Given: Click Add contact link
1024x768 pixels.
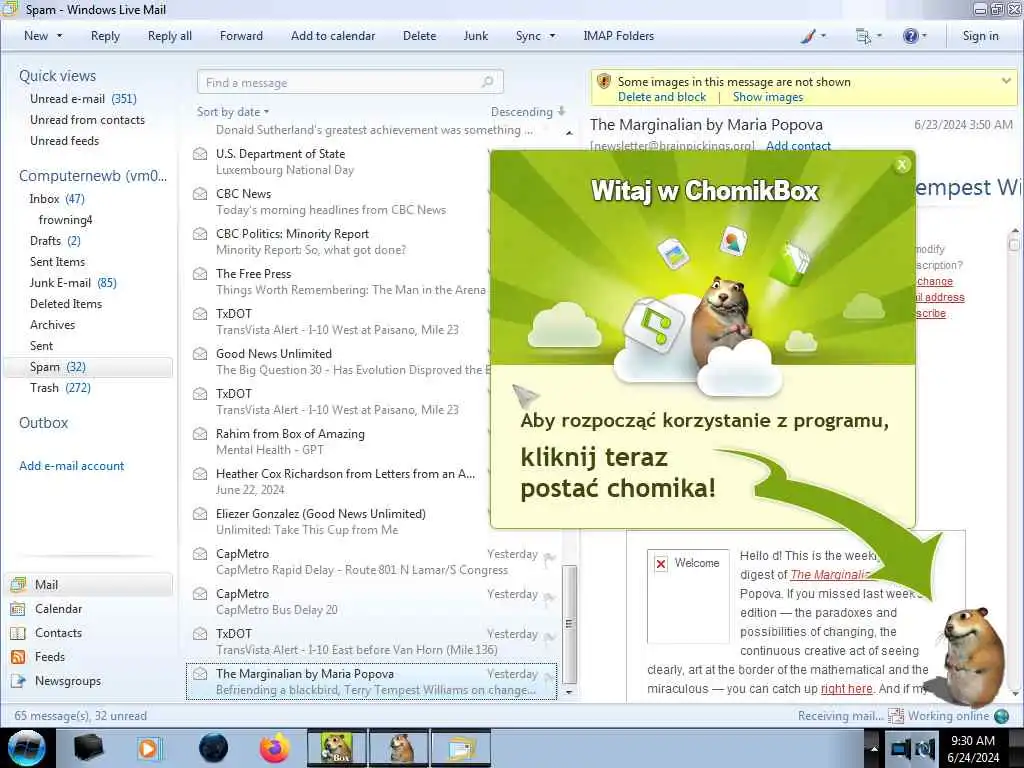Looking at the screenshot, I should [798, 146].
